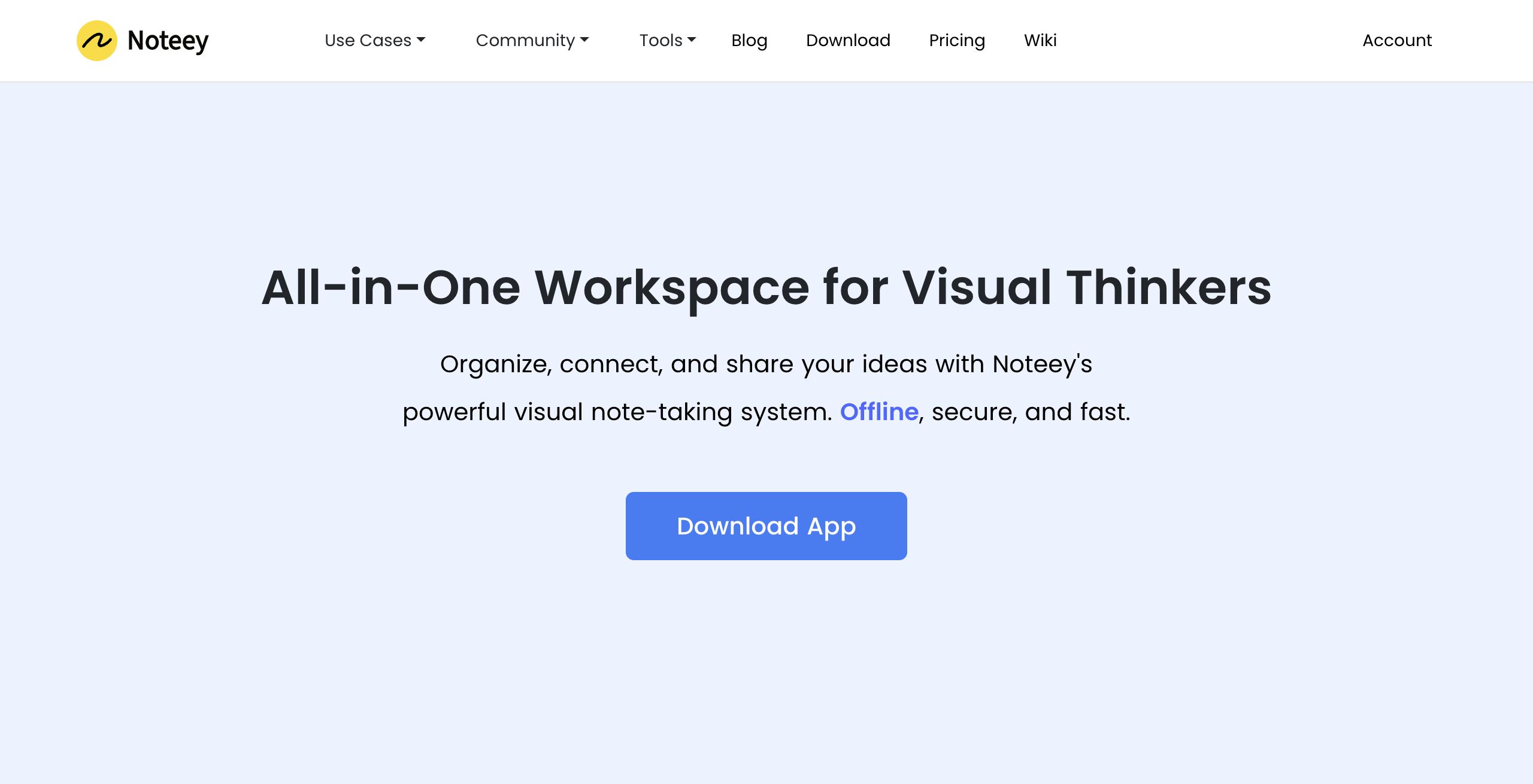Click the caret arrow beside Tools
This screenshot has width=1533, height=784.
[692, 40]
